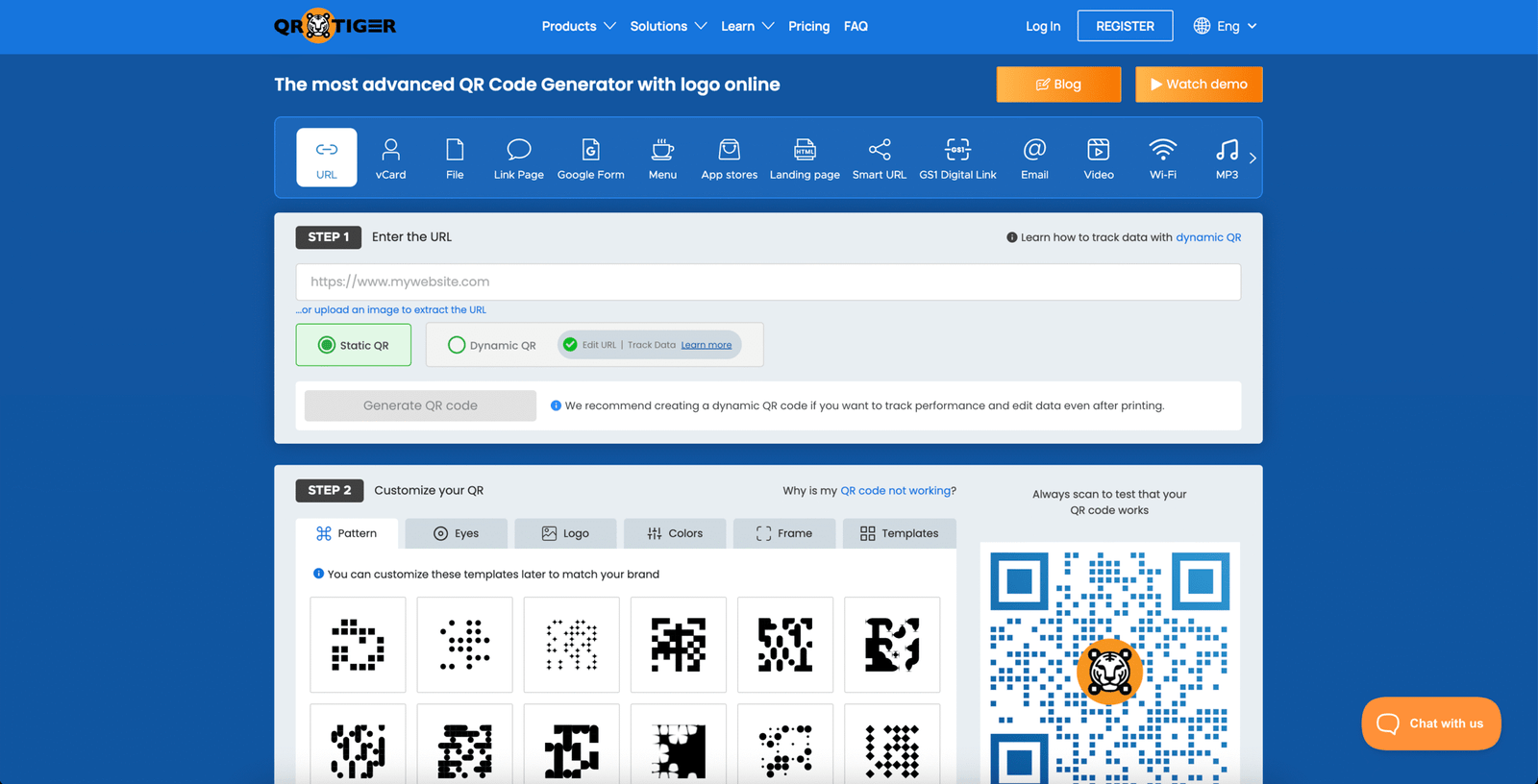Image resolution: width=1538 pixels, height=784 pixels.
Task: Open the Eng language dropdown
Action: pos(1236,26)
